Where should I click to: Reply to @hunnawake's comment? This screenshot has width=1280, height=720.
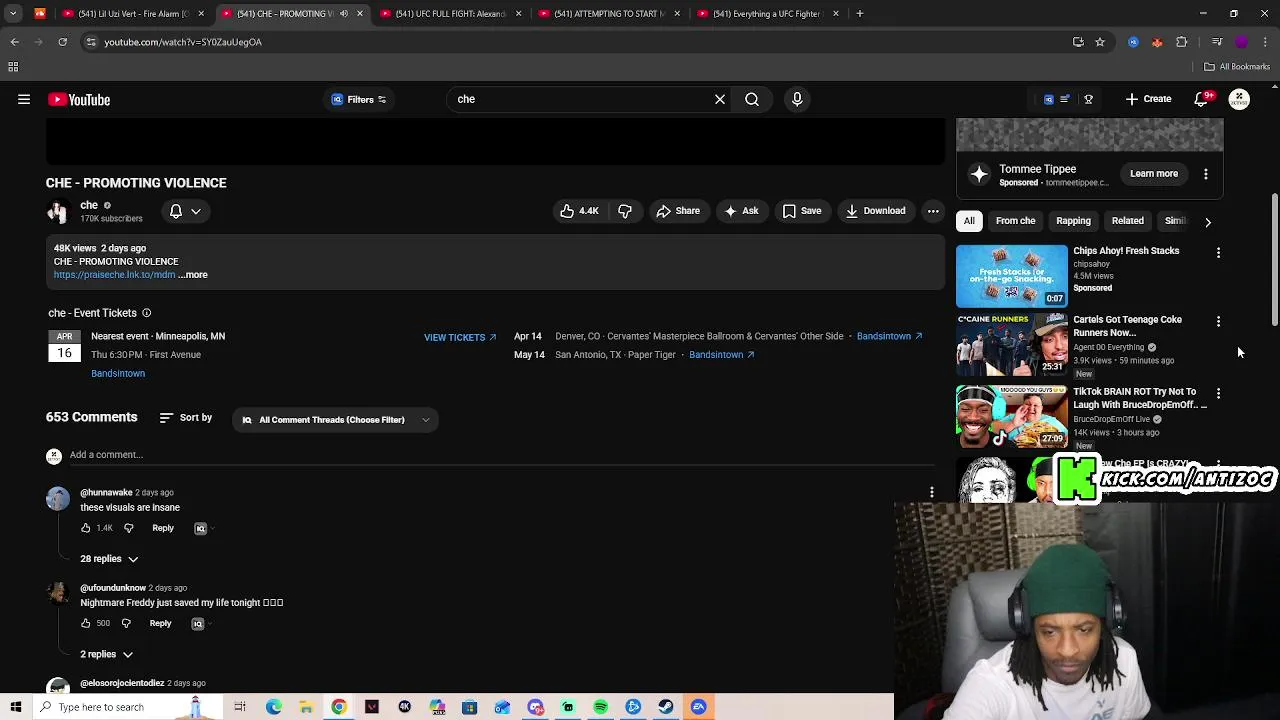click(x=163, y=528)
